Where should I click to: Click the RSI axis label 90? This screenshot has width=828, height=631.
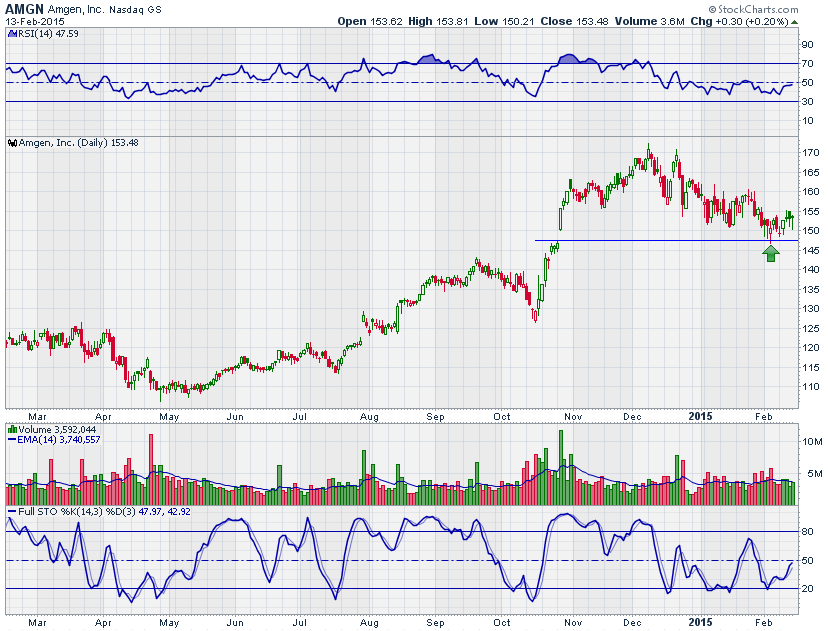point(807,45)
